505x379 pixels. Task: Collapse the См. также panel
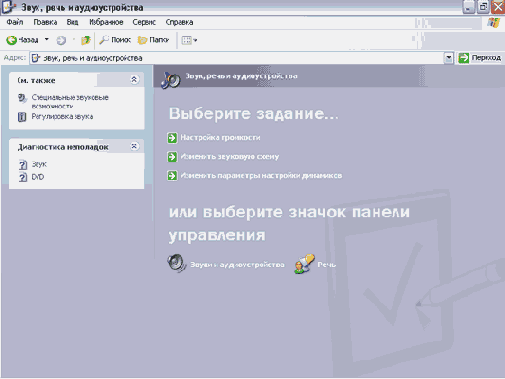click(134, 80)
